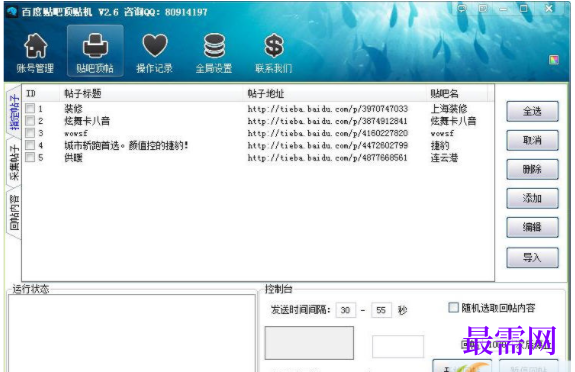Click the 运行状态 log text area
Image resolution: width=575 pixels, height=372 pixels.
132,333
